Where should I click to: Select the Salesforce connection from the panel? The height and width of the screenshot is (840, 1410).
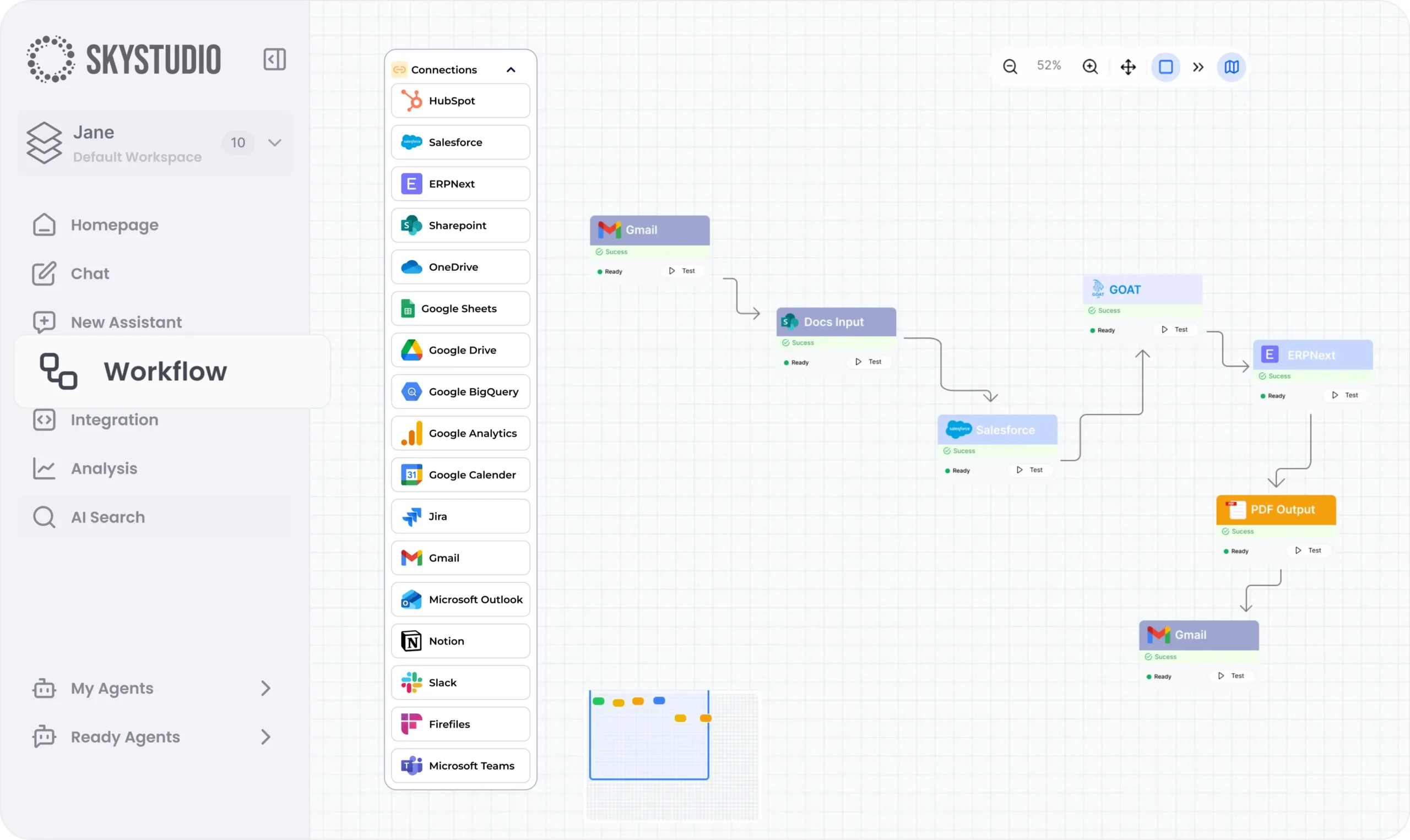(460, 142)
